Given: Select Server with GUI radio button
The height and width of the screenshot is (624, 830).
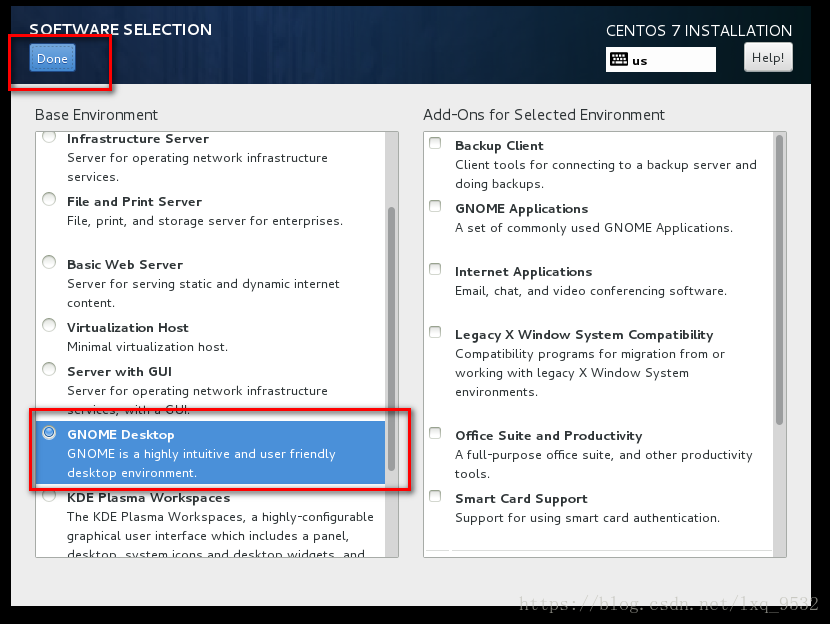Looking at the screenshot, I should (49, 369).
